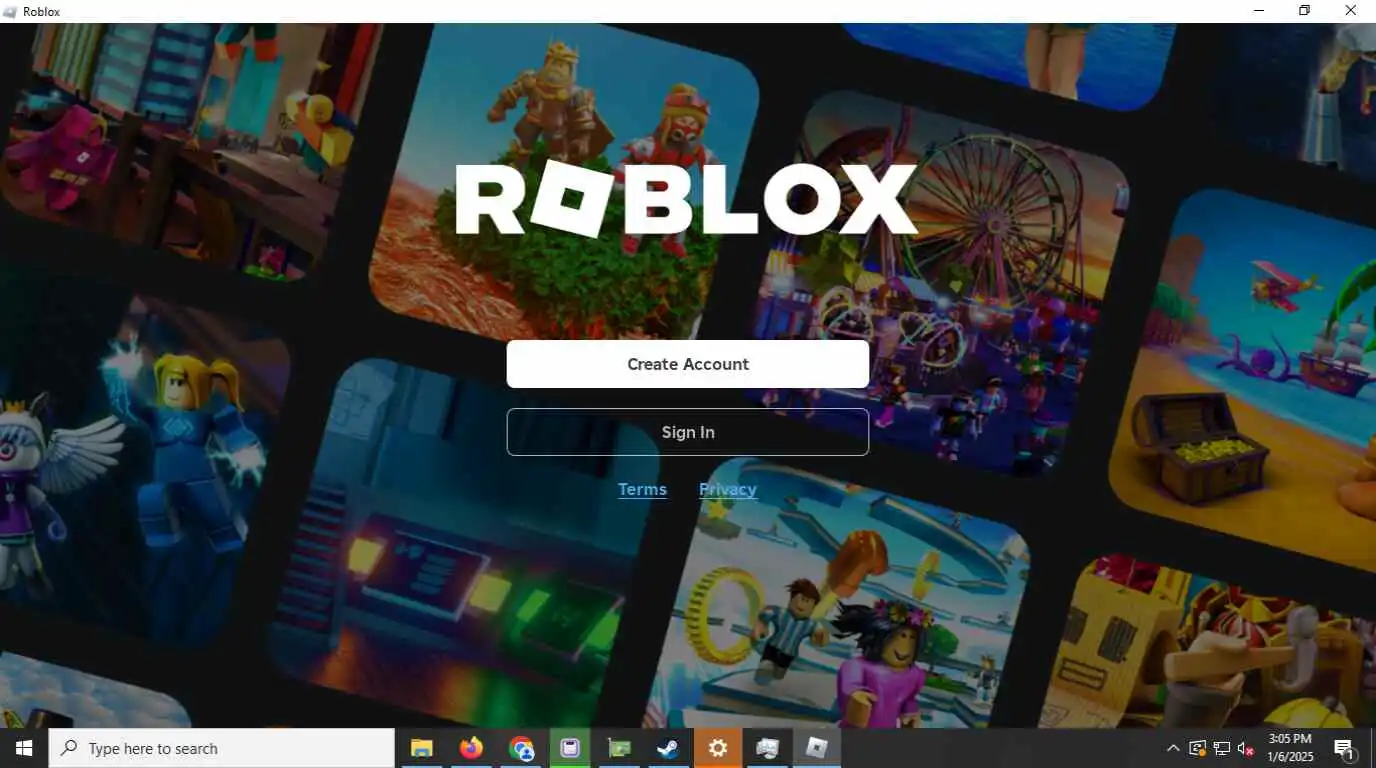Restore down the Roblox window

pos(1304,11)
